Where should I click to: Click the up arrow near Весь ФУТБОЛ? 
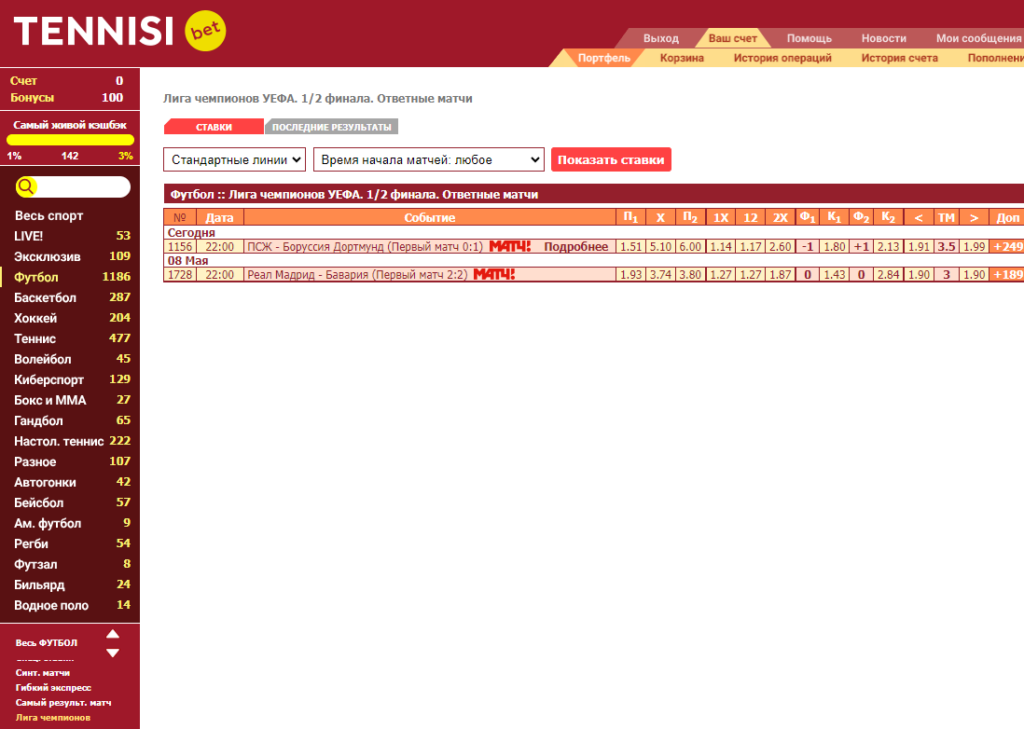pyautogui.click(x=113, y=634)
